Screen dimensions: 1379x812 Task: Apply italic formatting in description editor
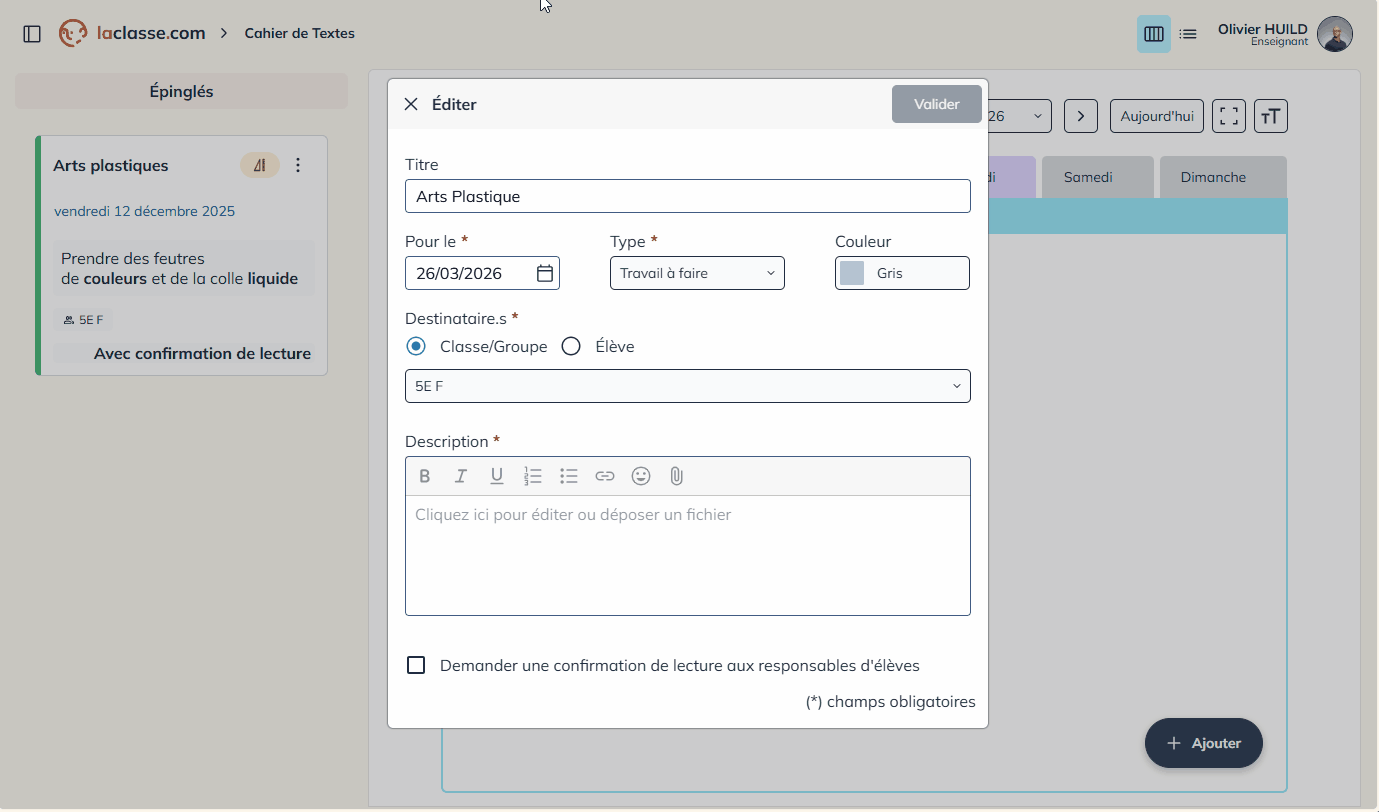click(461, 476)
